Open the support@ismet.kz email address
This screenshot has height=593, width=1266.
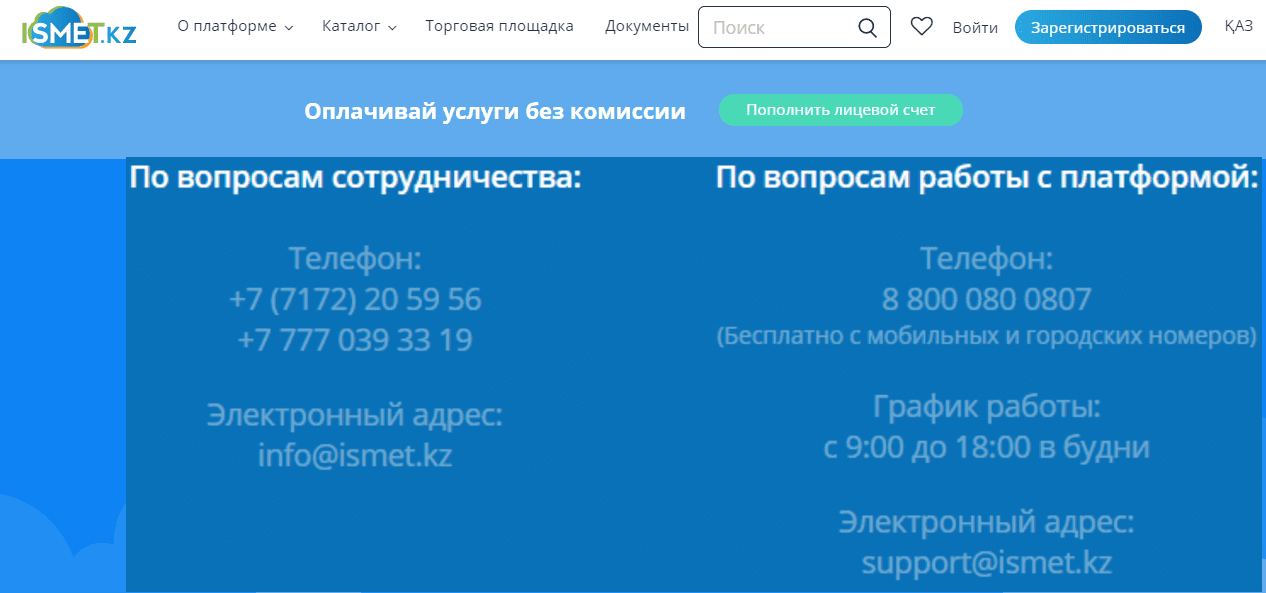(x=986, y=562)
